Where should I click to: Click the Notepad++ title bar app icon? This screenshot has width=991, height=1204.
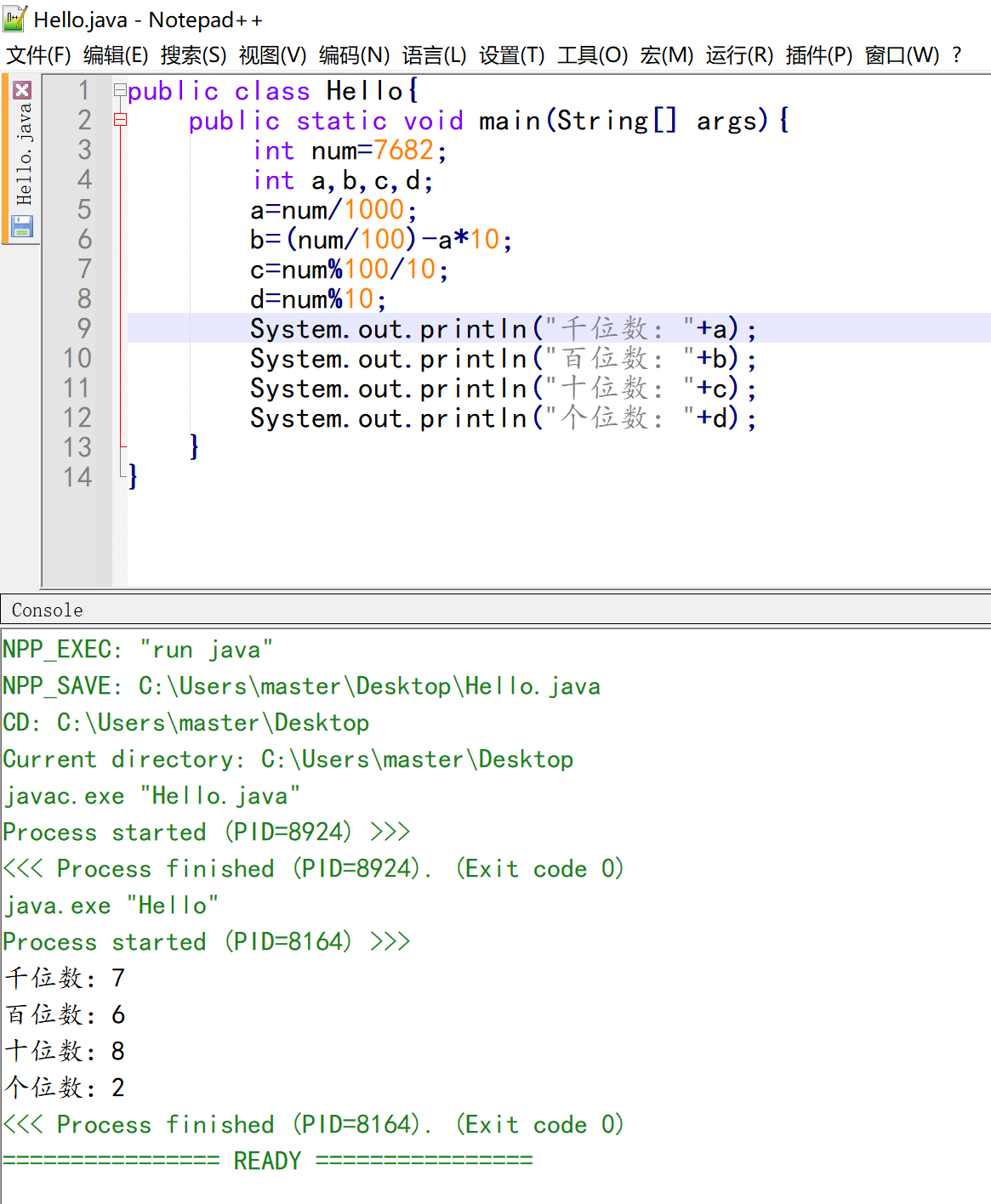coord(14,18)
